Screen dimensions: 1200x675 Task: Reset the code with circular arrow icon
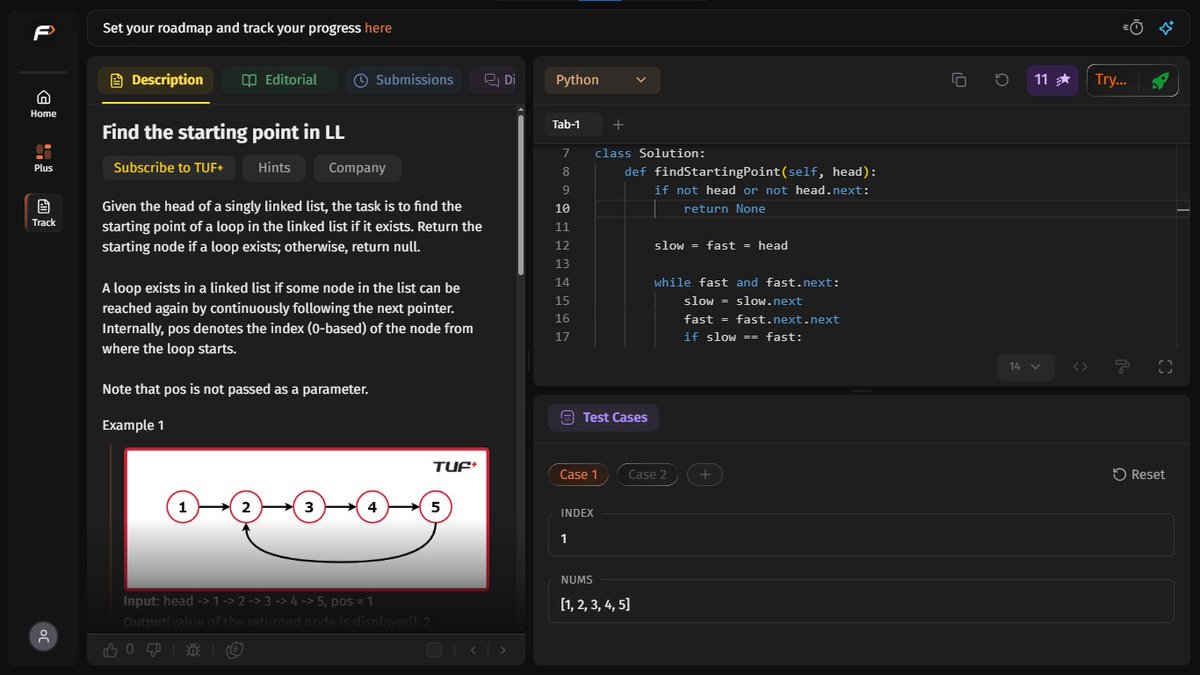point(1001,80)
